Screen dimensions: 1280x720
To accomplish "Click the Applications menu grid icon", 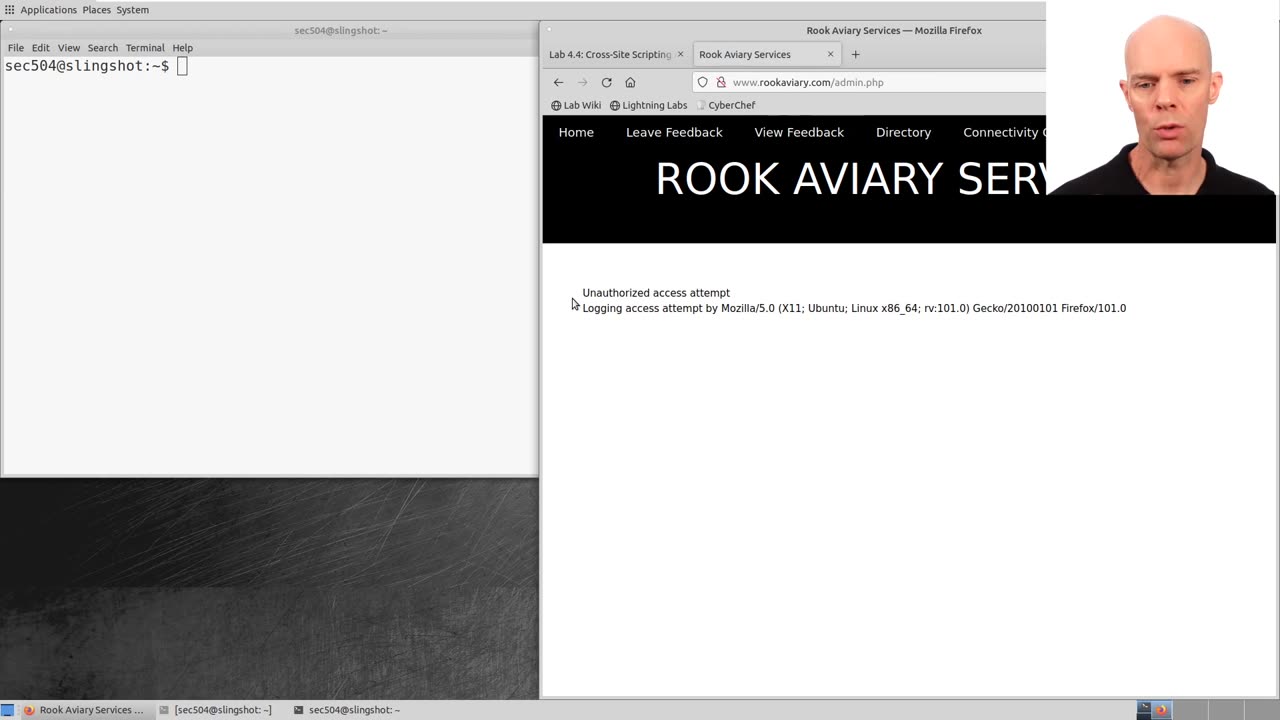I will [x=10, y=10].
